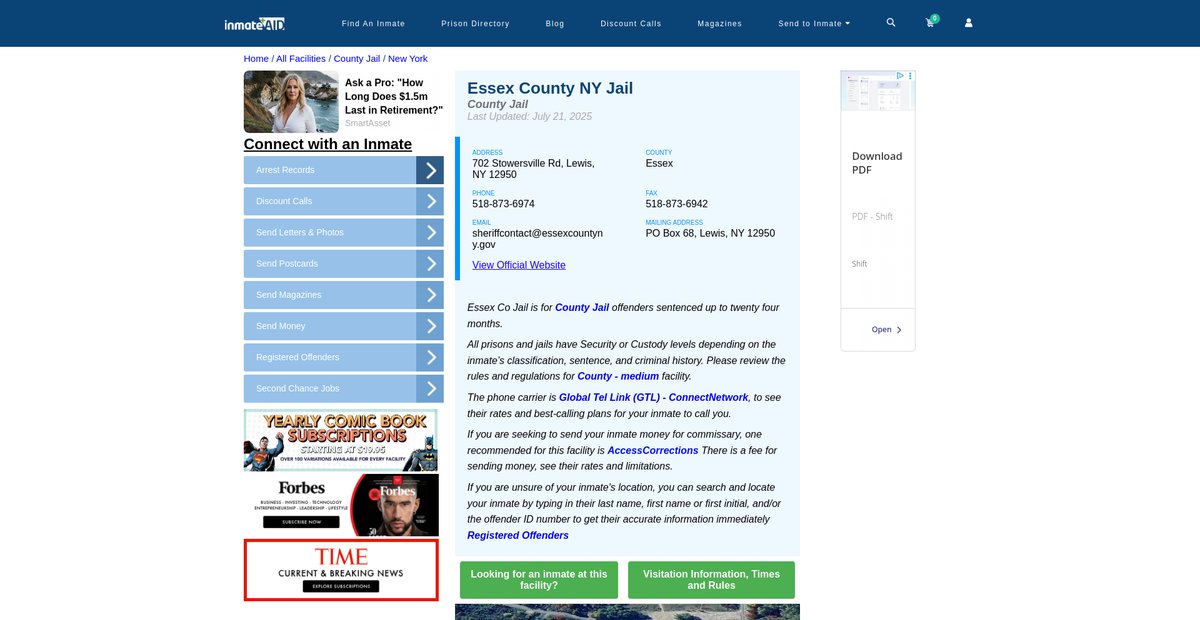Screen dimensions: 1200x620
Task: Click arrow icon beside Send Money
Action: tap(430, 326)
